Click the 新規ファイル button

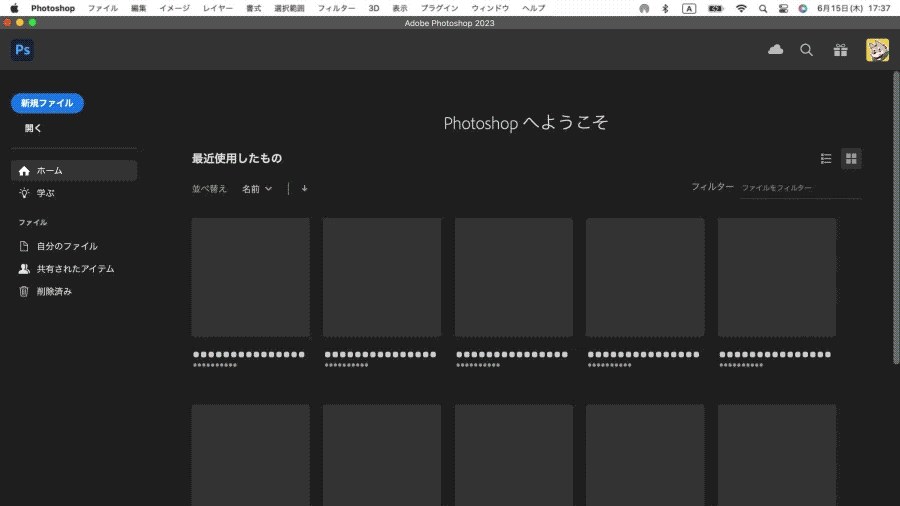pos(47,103)
